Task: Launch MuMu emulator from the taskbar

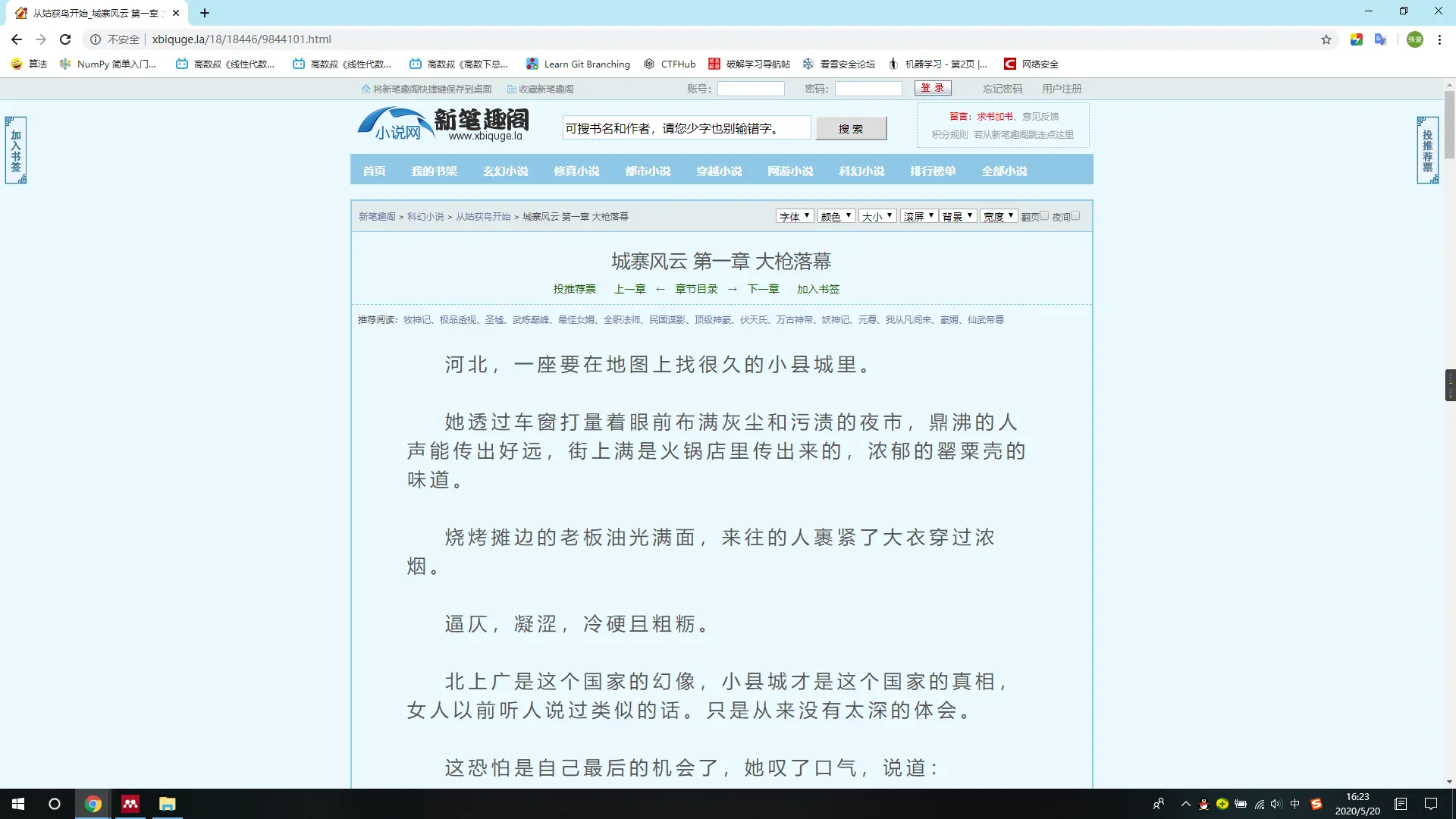Action: [x=130, y=805]
